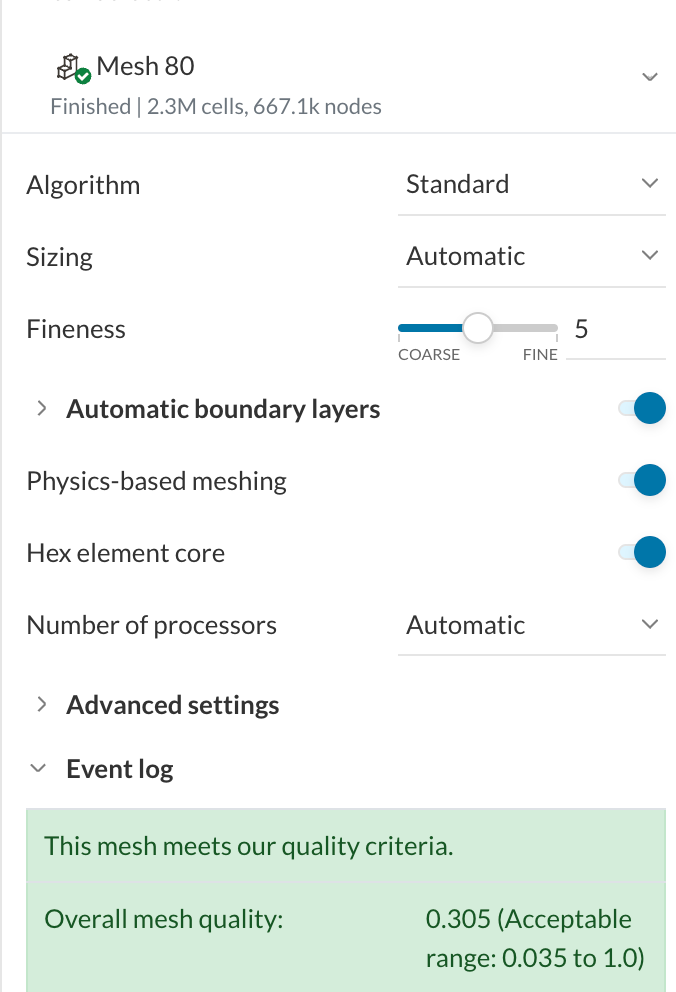Open the Algorithm dropdown
This screenshot has width=676, height=992.
point(531,184)
